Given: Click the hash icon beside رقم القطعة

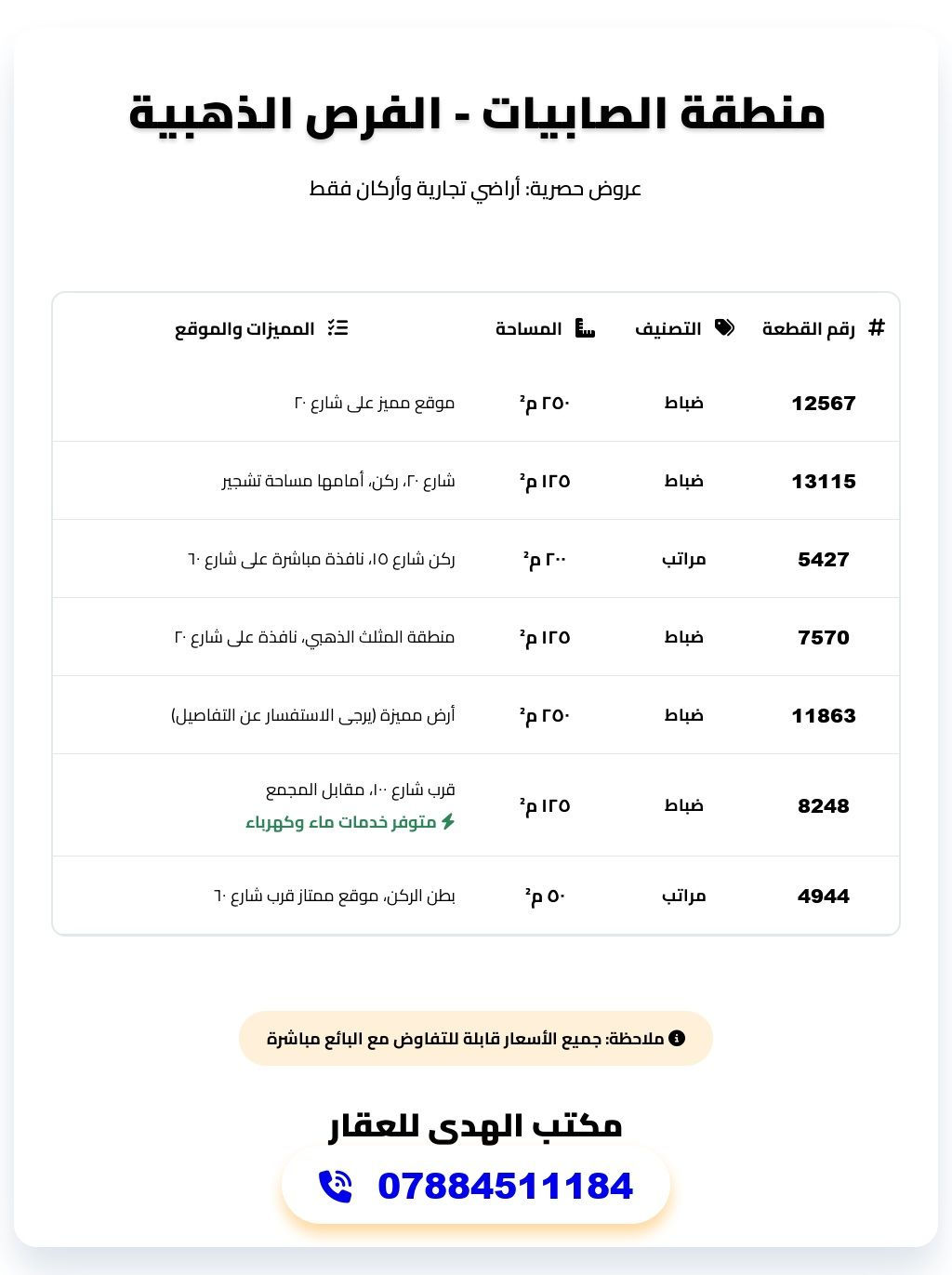Looking at the screenshot, I should (876, 327).
